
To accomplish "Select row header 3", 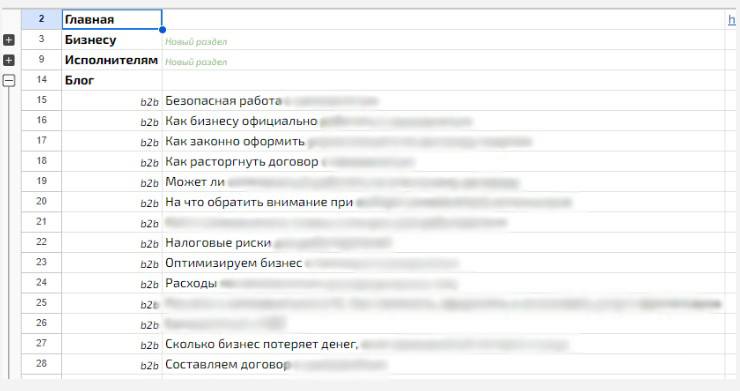I will point(42,40).
